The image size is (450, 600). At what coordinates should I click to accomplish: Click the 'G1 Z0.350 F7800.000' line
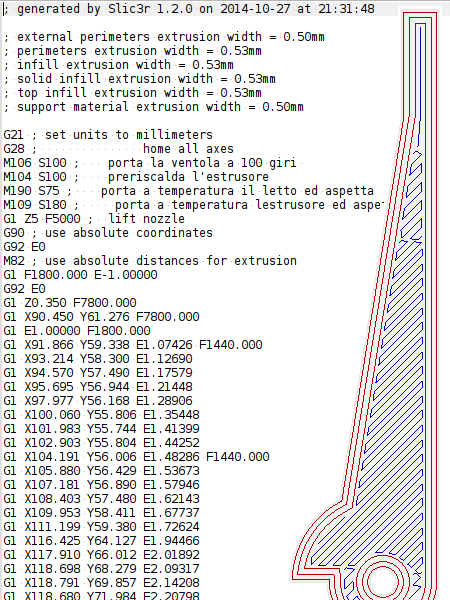tap(70, 303)
